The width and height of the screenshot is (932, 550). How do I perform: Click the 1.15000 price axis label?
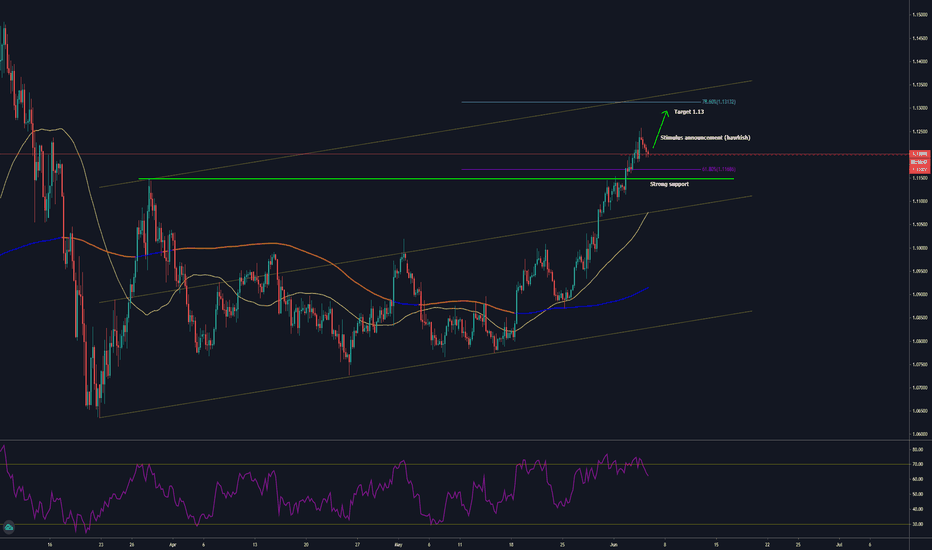tap(920, 15)
